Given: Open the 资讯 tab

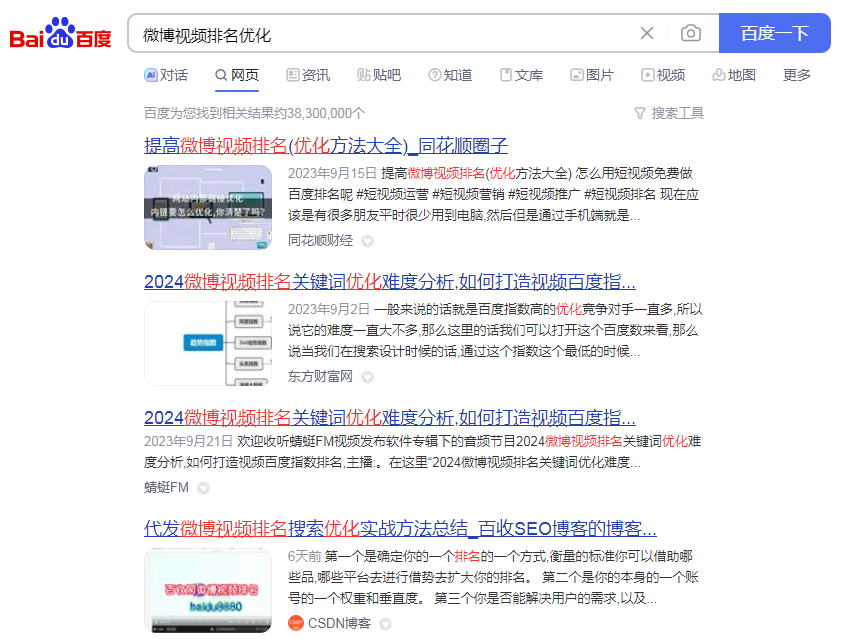Looking at the screenshot, I should coord(308,75).
